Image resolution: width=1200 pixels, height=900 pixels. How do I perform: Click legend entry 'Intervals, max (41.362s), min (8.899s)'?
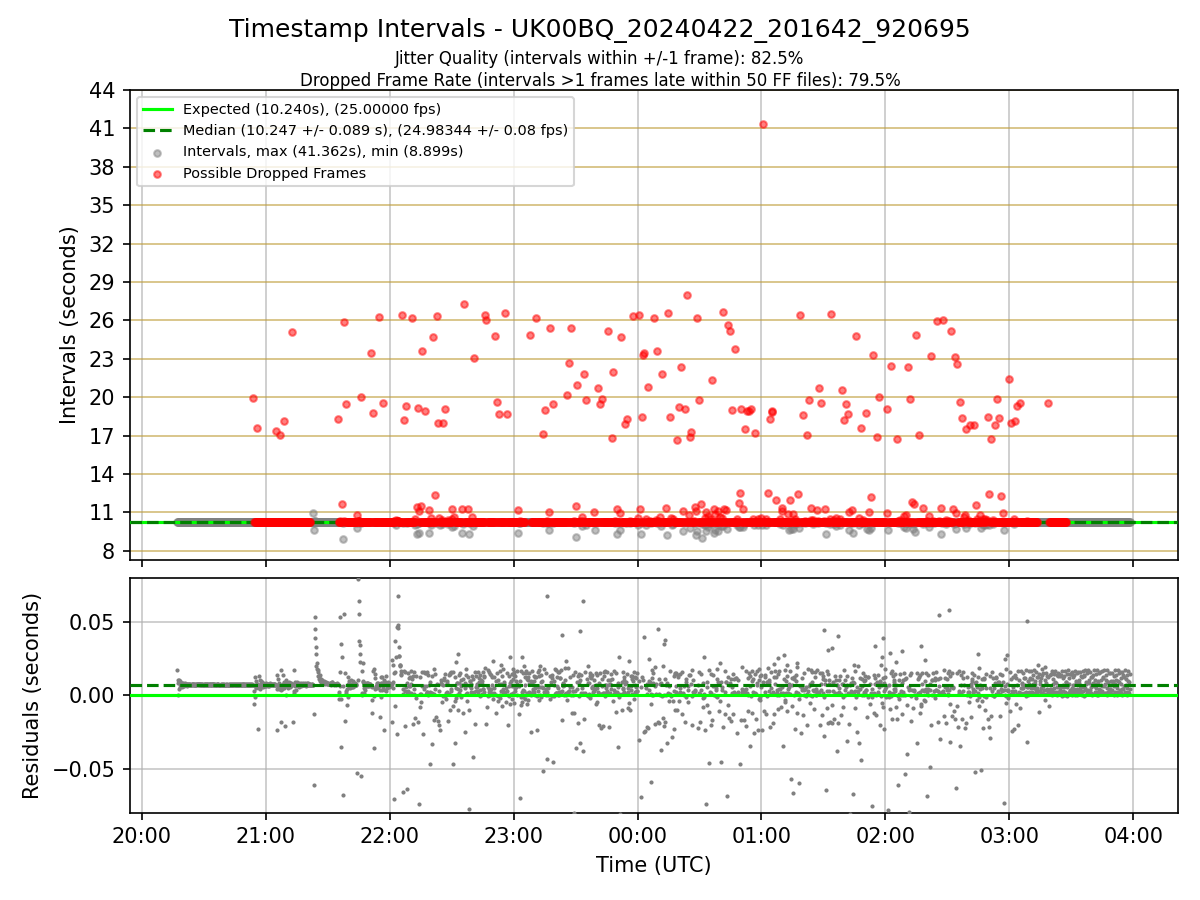click(323, 151)
